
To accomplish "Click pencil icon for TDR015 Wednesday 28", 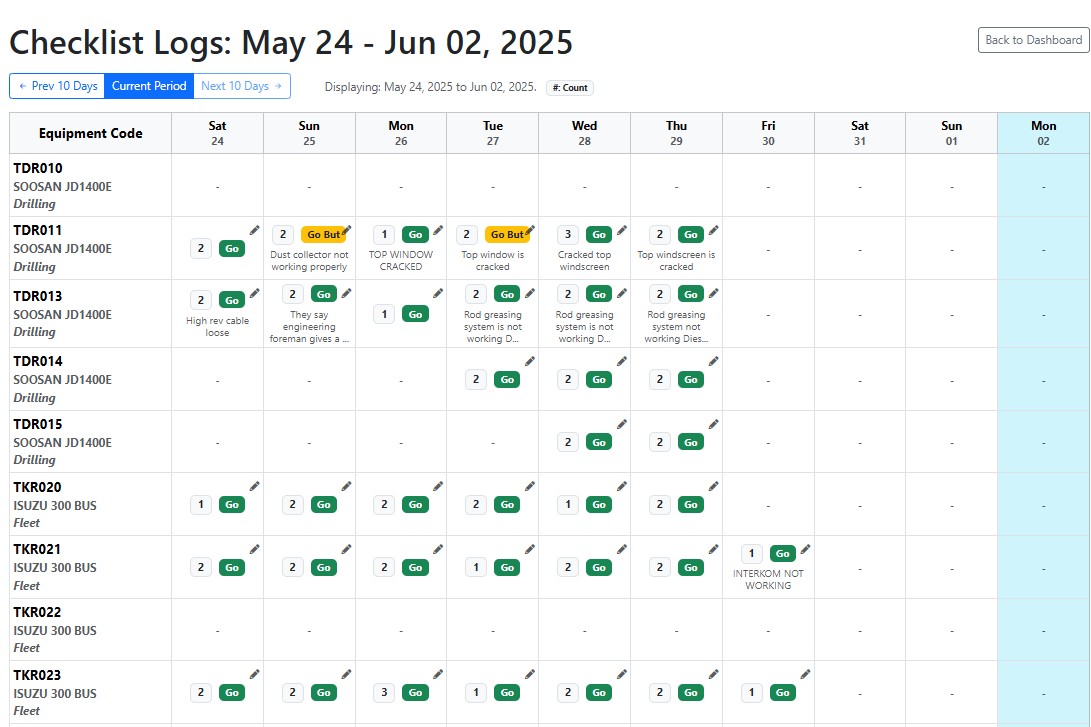I will click(x=622, y=424).
